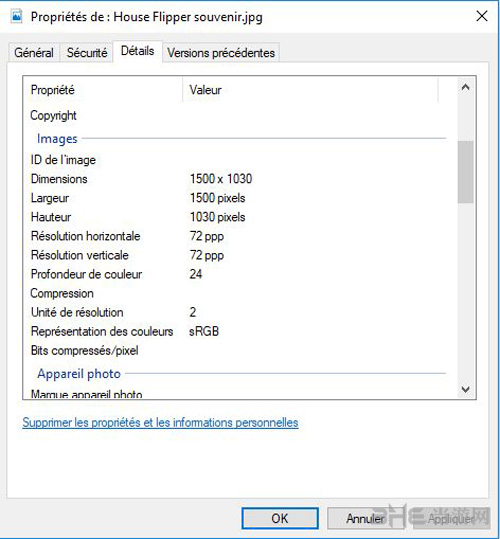500x539 pixels.
Task: Click the JPG file icon in title bar
Action: [16, 16]
